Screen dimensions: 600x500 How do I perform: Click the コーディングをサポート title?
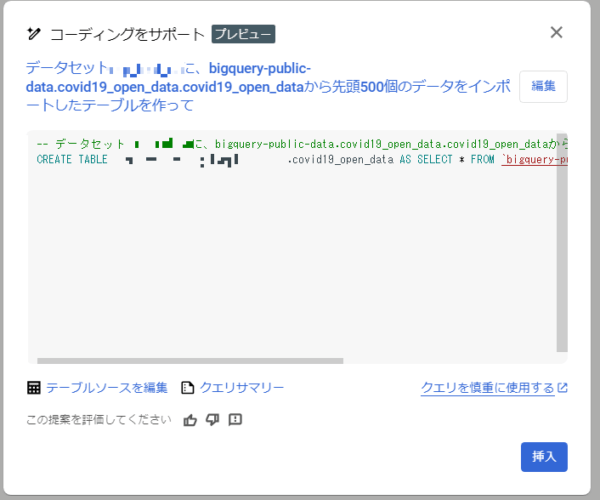tap(127, 34)
